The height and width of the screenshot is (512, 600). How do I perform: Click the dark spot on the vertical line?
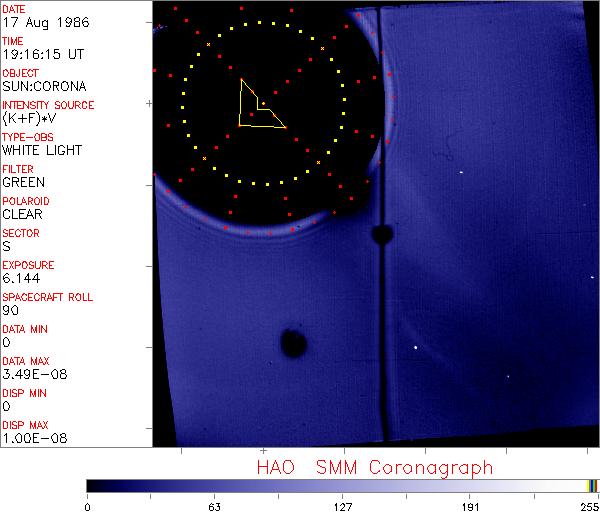tap(381, 235)
